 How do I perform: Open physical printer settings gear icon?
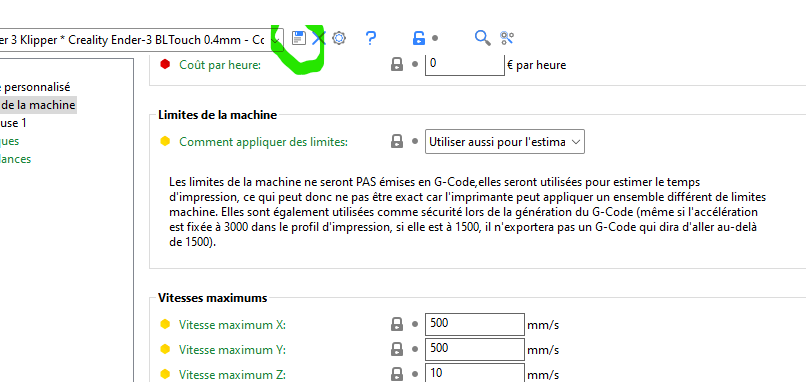tap(339, 38)
